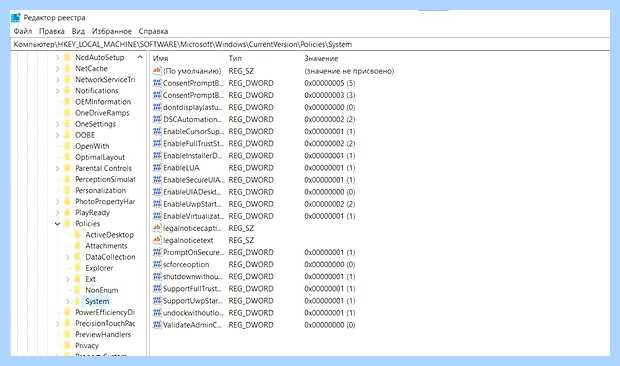Select the legalnoticetext value name
This screenshot has width=620, height=366.
click(x=188, y=240)
